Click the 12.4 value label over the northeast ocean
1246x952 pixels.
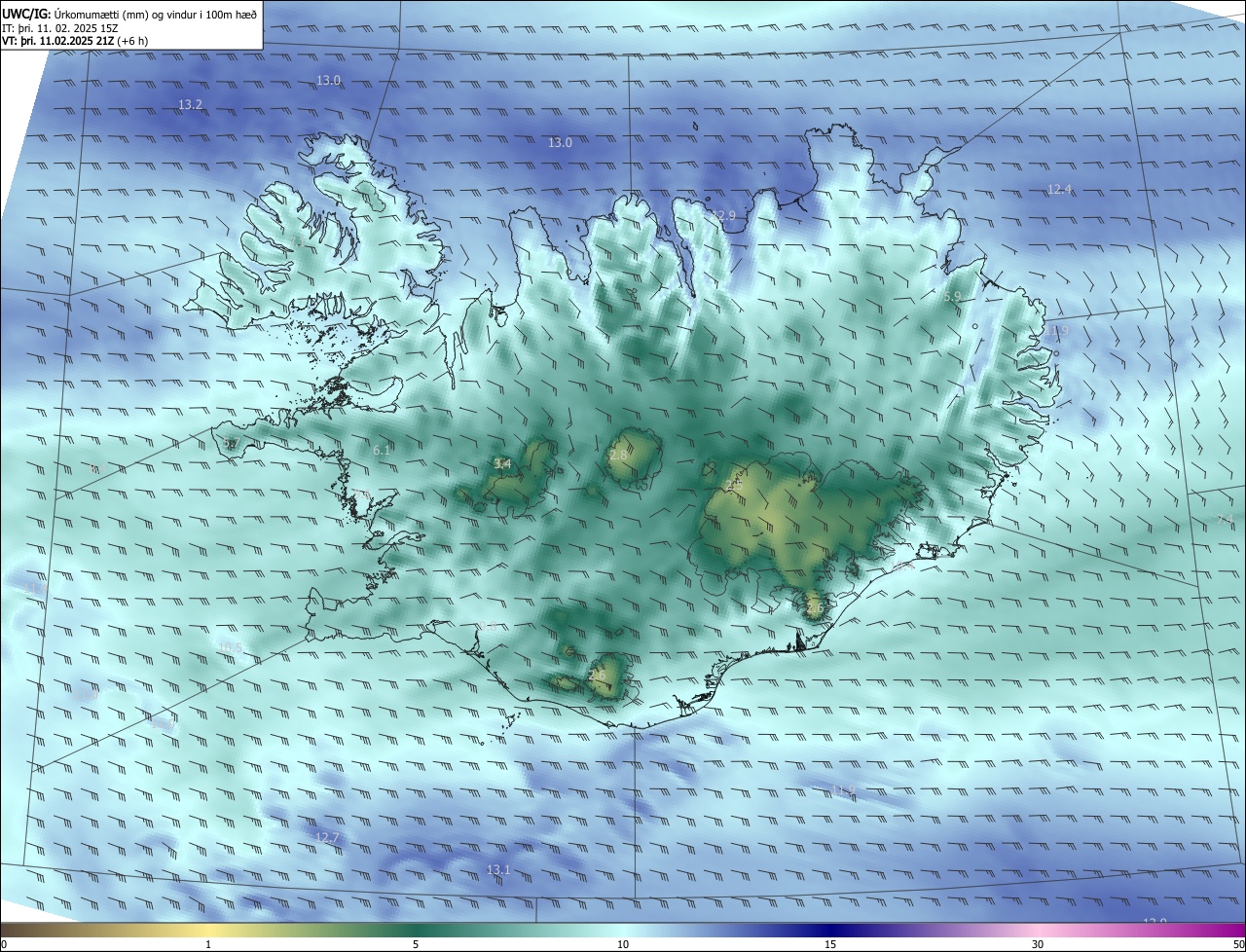click(1059, 190)
